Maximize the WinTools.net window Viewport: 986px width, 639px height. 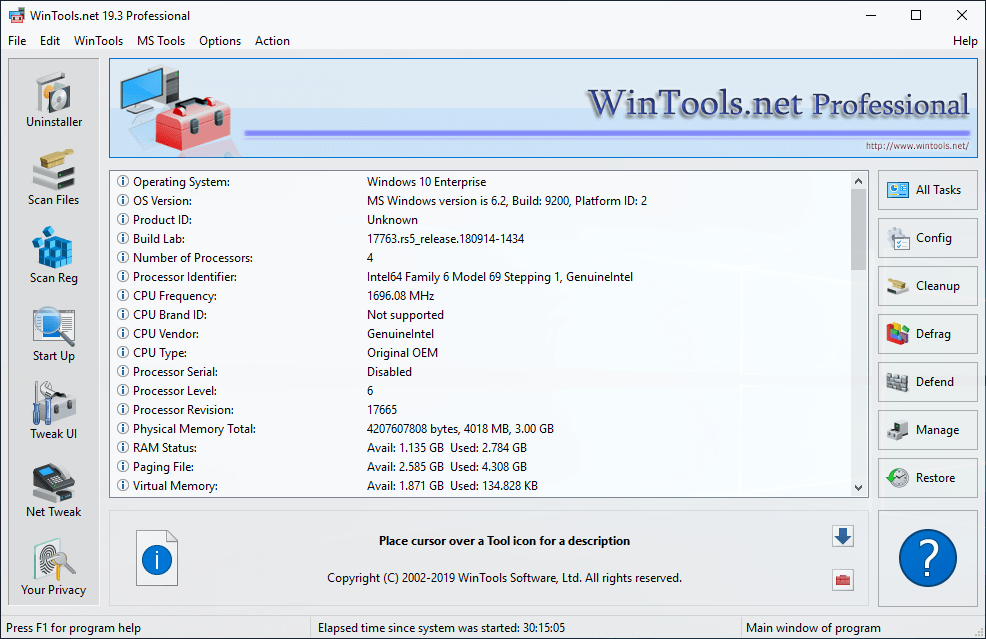(916, 15)
